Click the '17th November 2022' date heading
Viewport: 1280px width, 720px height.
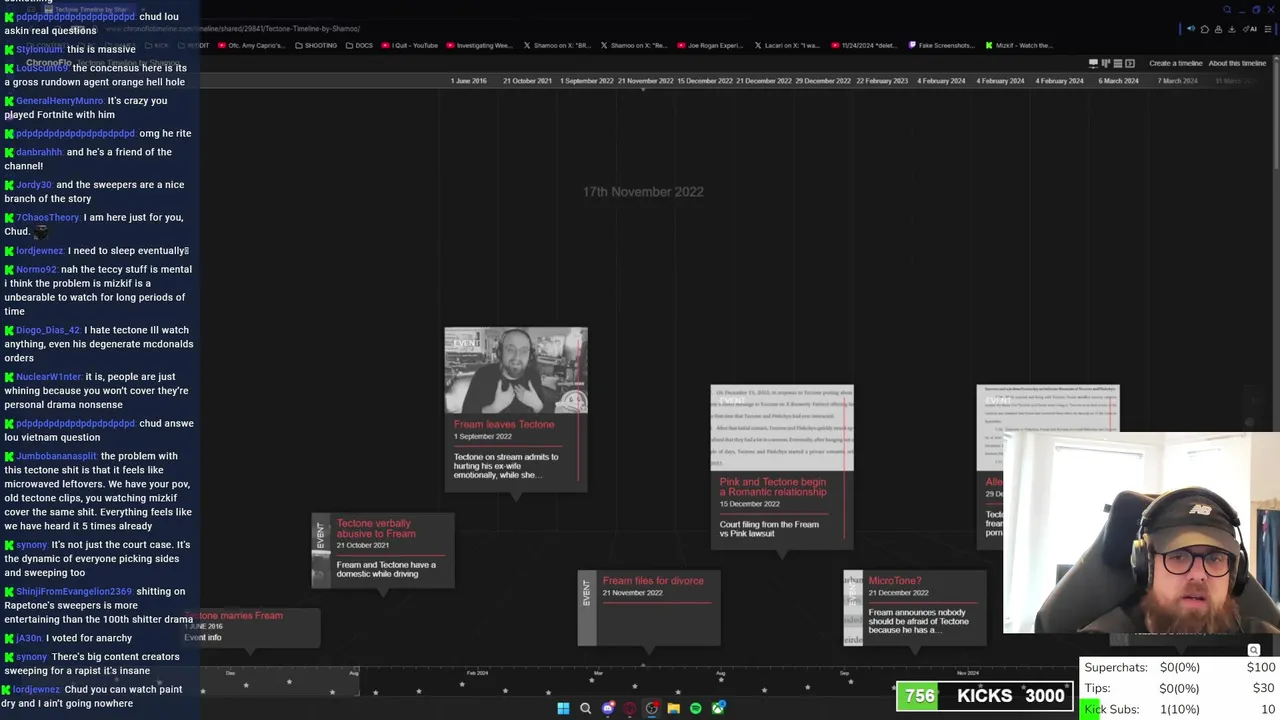(x=643, y=192)
